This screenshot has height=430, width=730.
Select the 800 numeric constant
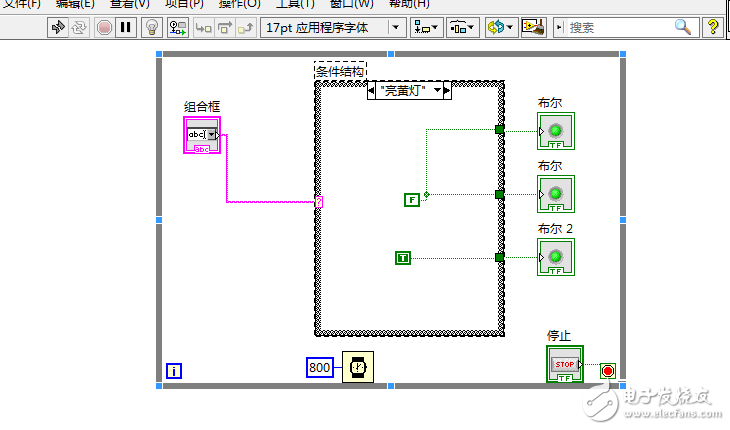pyautogui.click(x=320, y=367)
